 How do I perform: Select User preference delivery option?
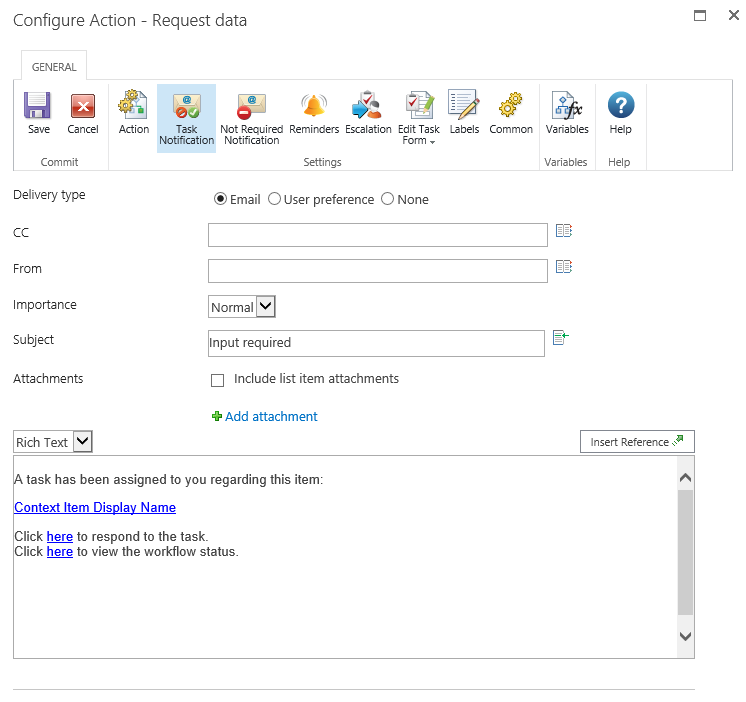[x=274, y=200]
